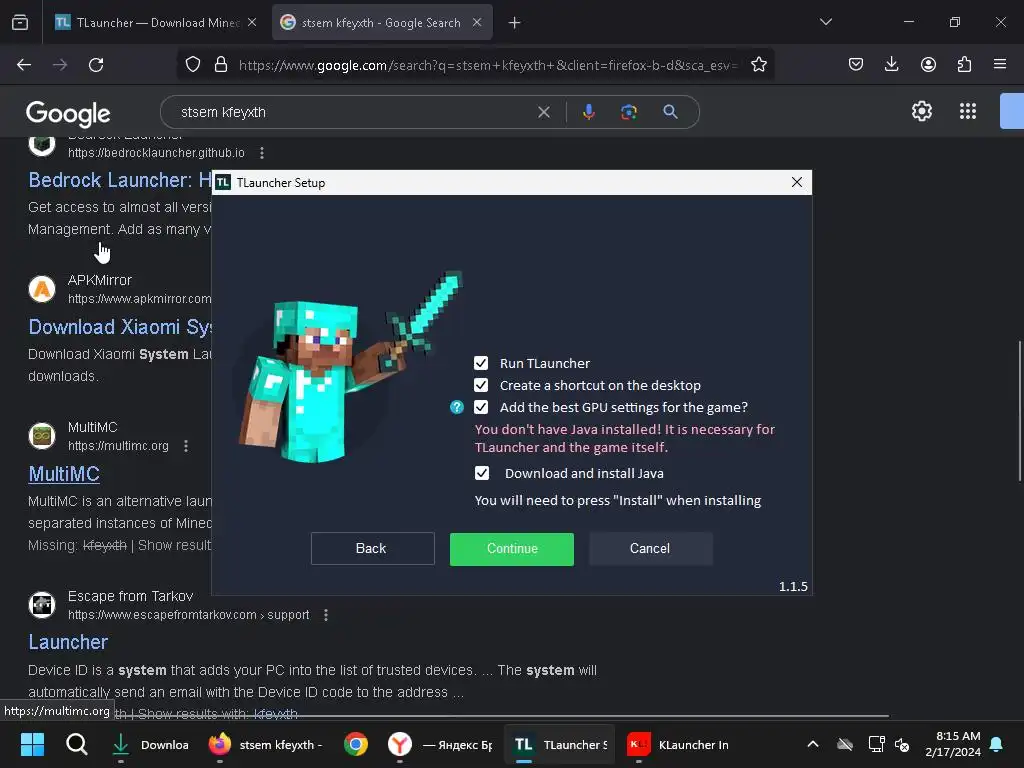This screenshot has height=768, width=1024.
Task: Open the MultiMC result title link
Action: (64, 473)
